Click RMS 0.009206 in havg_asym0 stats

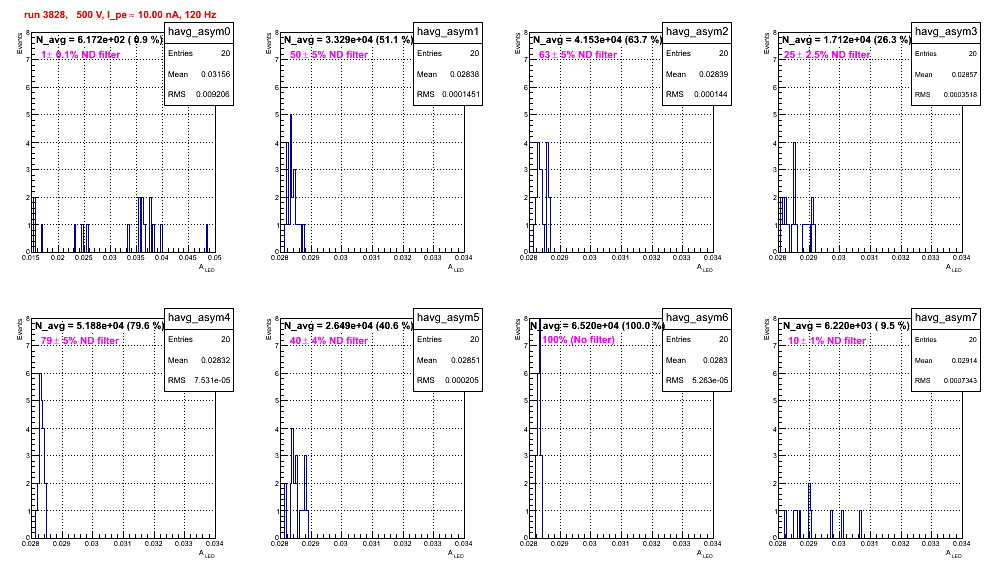(199, 95)
